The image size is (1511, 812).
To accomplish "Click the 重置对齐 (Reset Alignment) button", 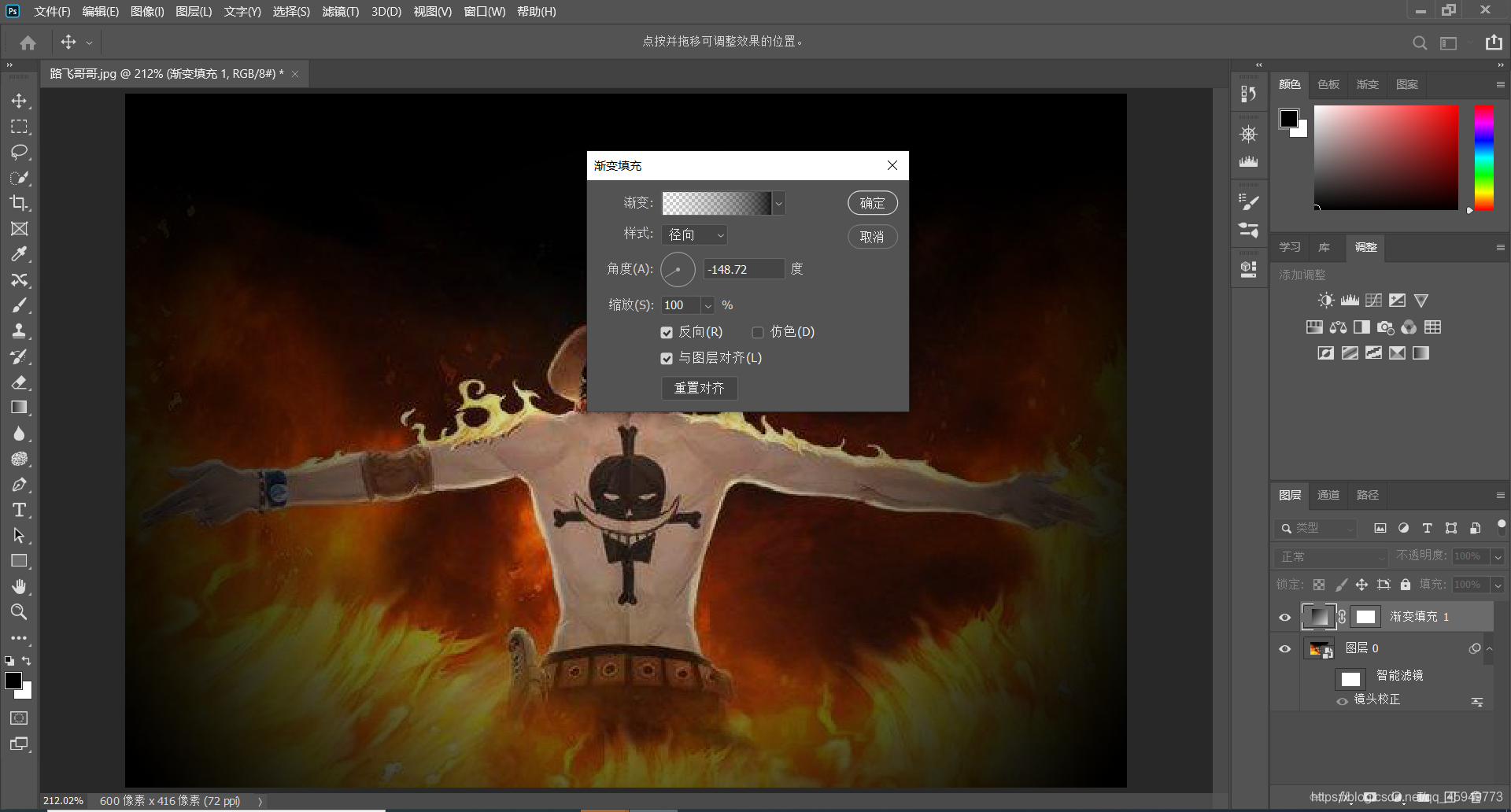I will coord(699,389).
